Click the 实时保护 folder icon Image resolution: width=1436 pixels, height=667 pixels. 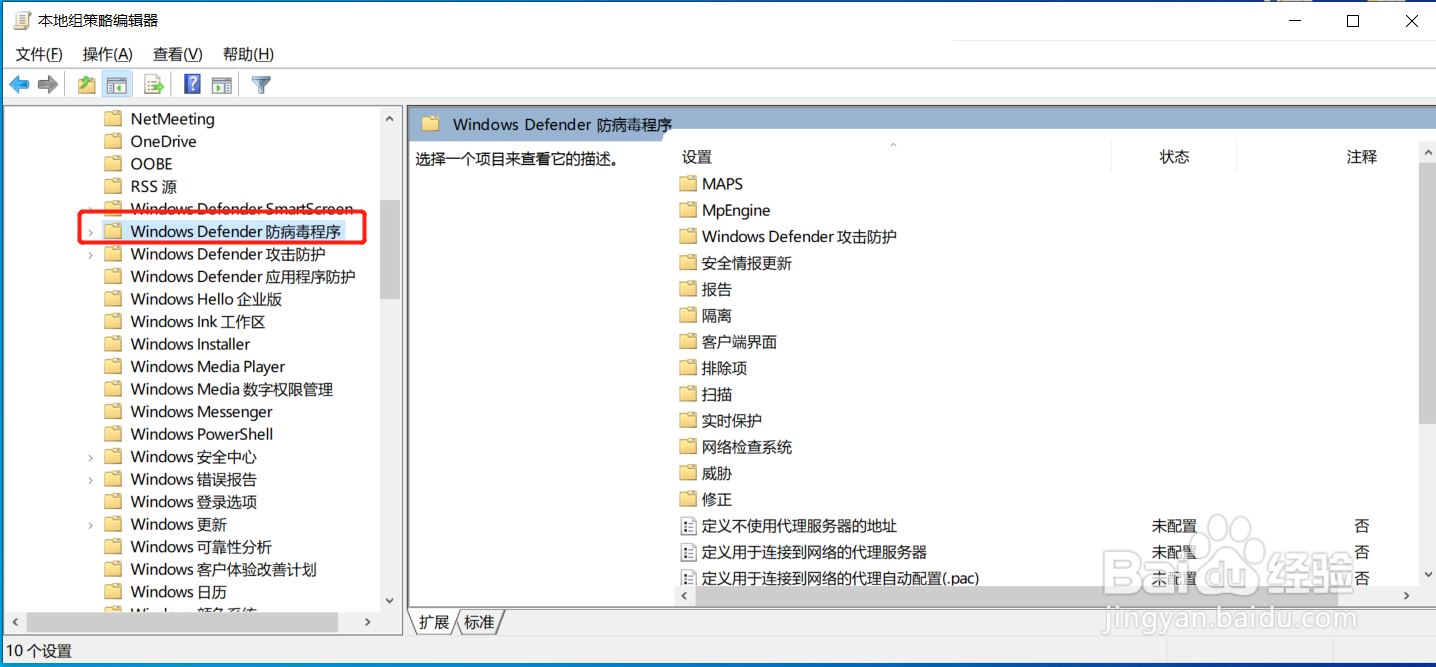click(688, 420)
